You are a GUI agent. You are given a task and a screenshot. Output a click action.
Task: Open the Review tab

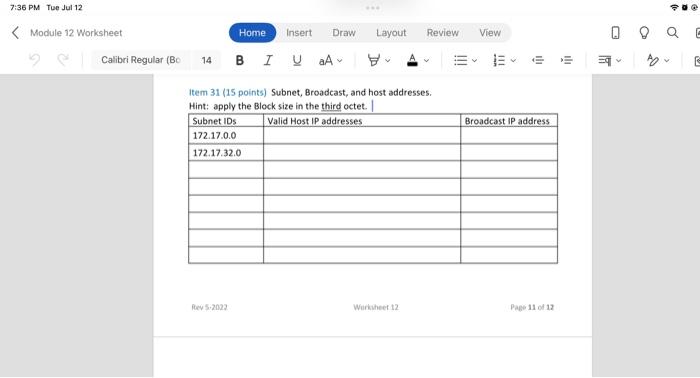pyautogui.click(x=442, y=33)
